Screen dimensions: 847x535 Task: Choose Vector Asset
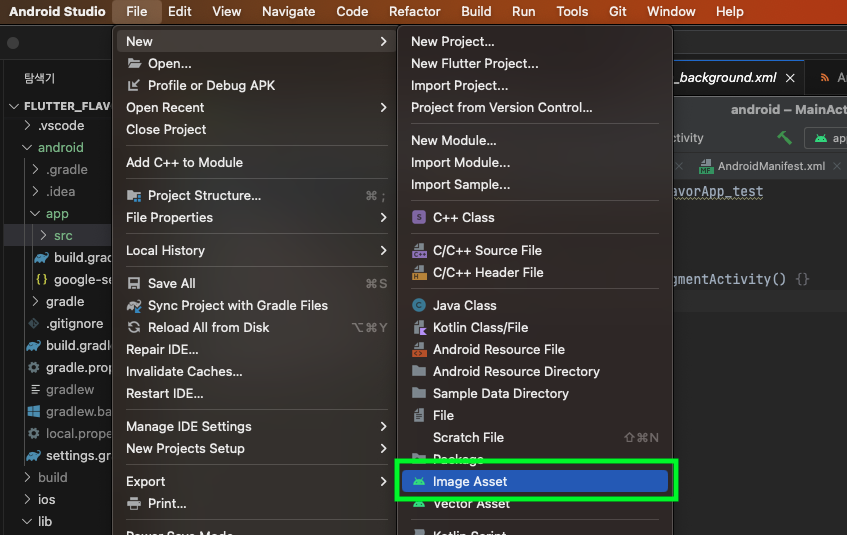click(535, 504)
